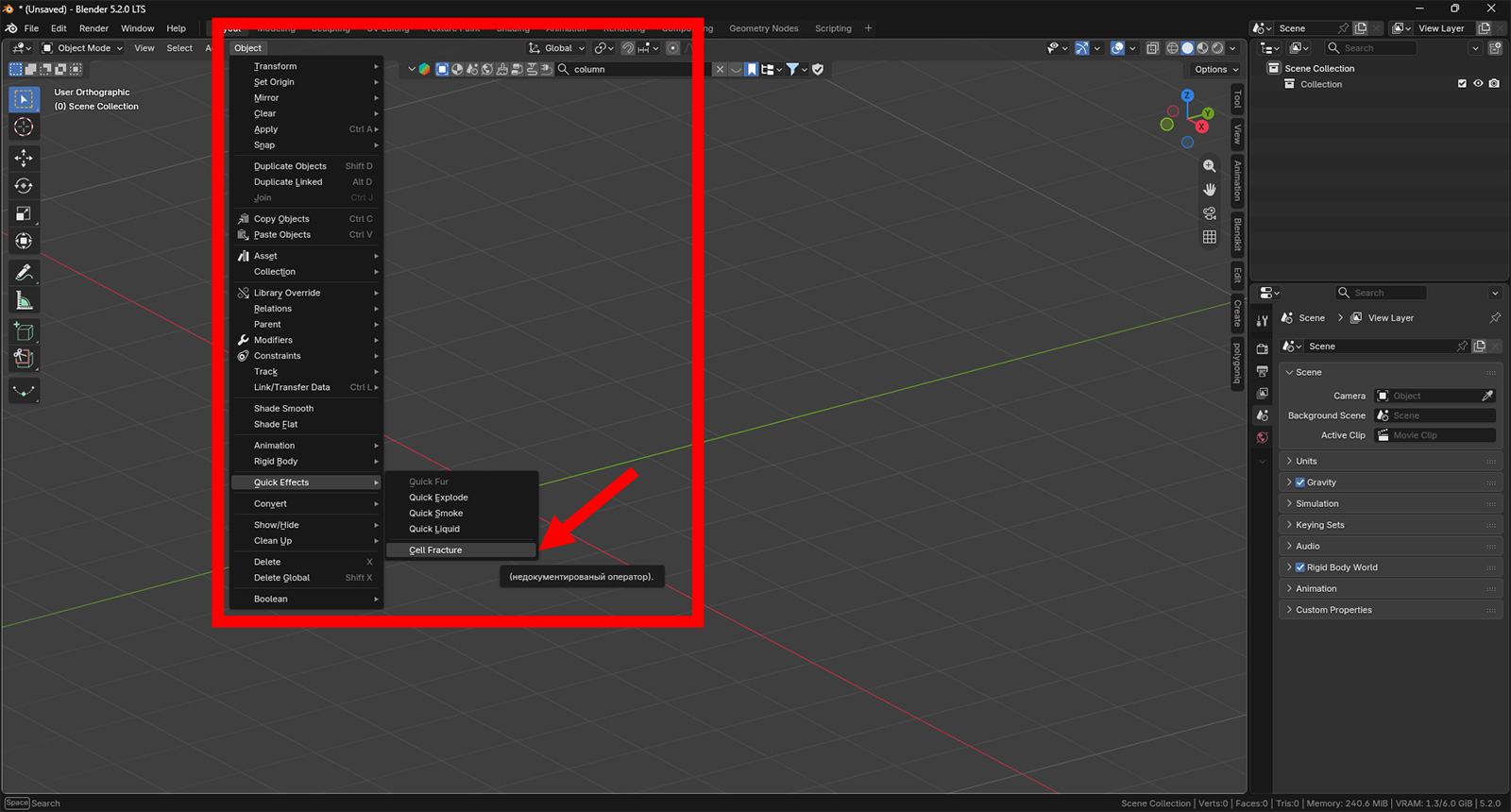This screenshot has width=1511, height=812.
Task: Click the pan hand viewport icon
Action: 1210,190
